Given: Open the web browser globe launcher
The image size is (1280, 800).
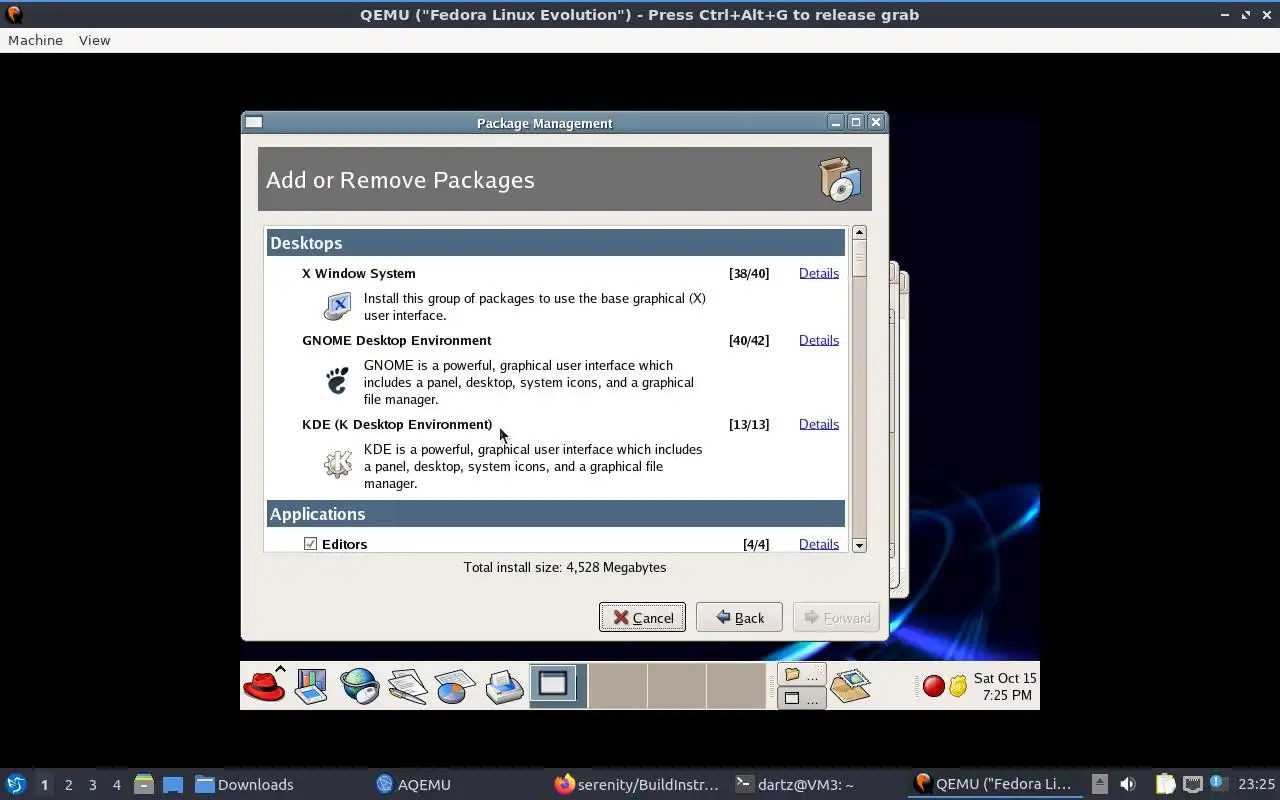Looking at the screenshot, I should (359, 686).
